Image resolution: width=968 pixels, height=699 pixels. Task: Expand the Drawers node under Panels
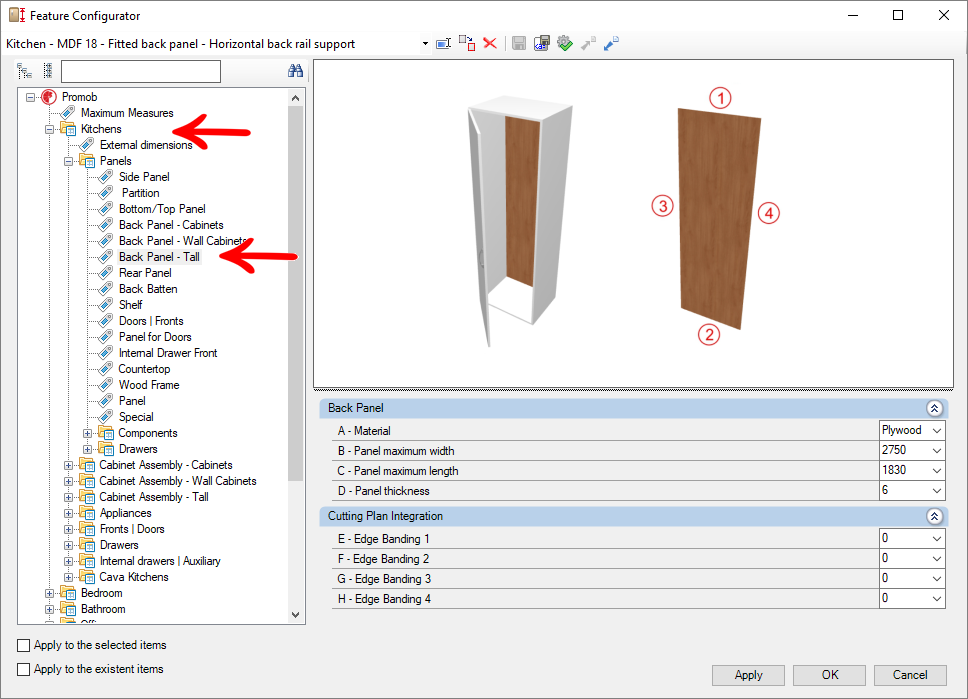[87, 449]
